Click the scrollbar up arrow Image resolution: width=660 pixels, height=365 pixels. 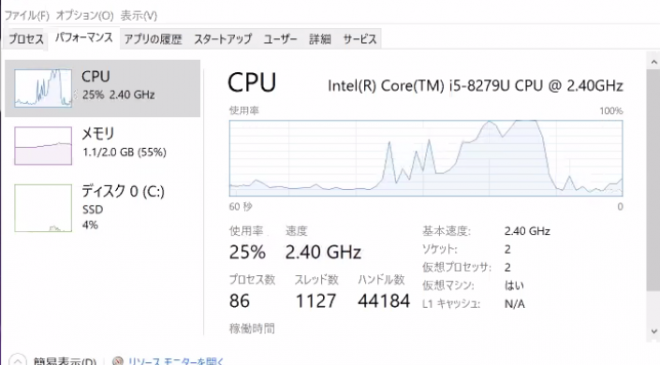coord(653,62)
